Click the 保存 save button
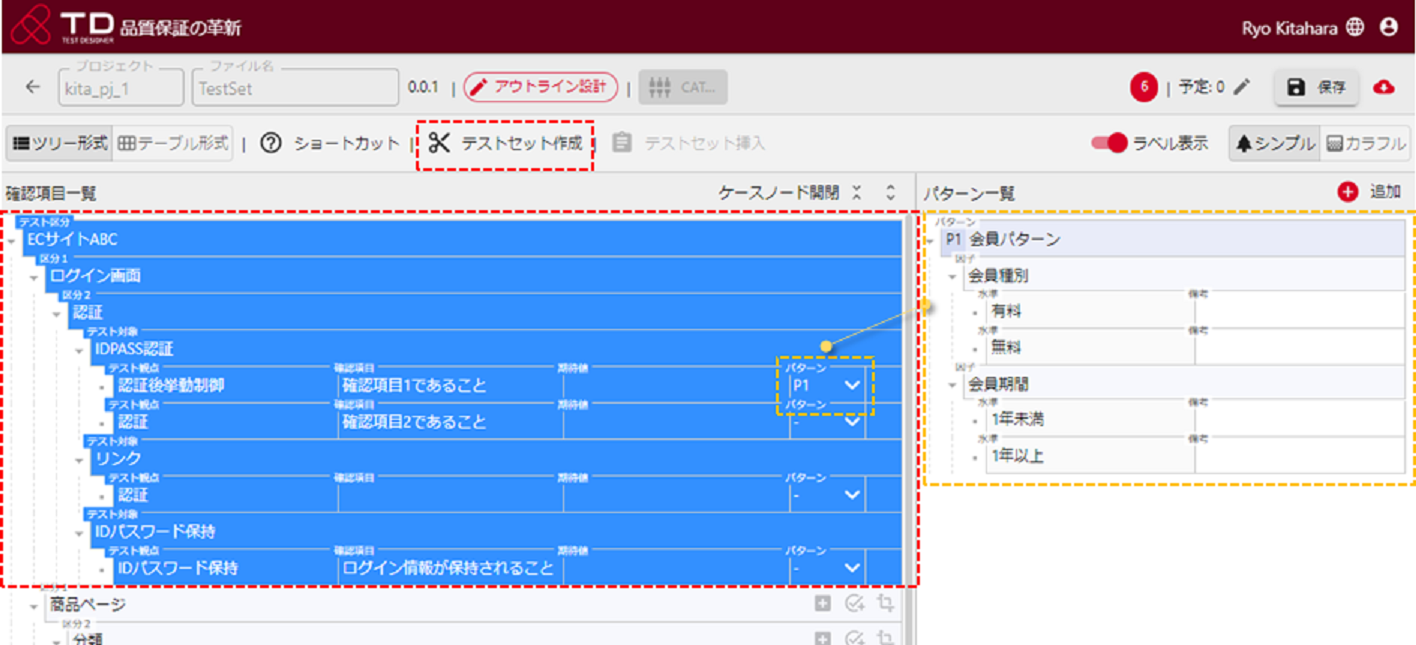The width and height of the screenshot is (1416, 645). 1317,87
